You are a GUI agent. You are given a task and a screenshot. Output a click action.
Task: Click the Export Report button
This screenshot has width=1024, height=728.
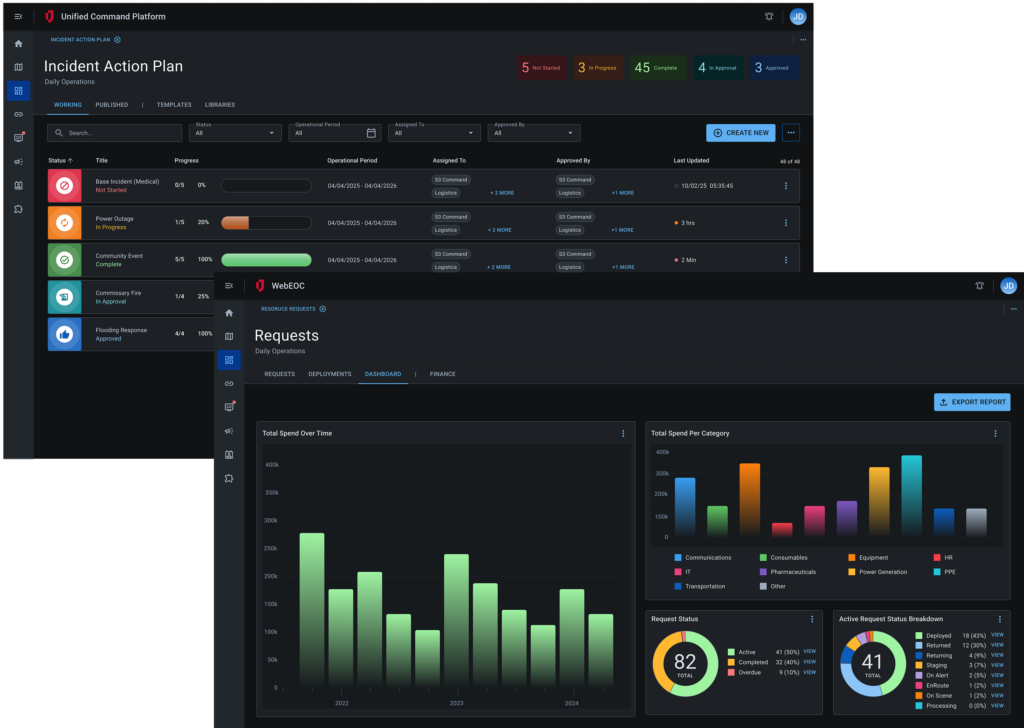point(972,402)
